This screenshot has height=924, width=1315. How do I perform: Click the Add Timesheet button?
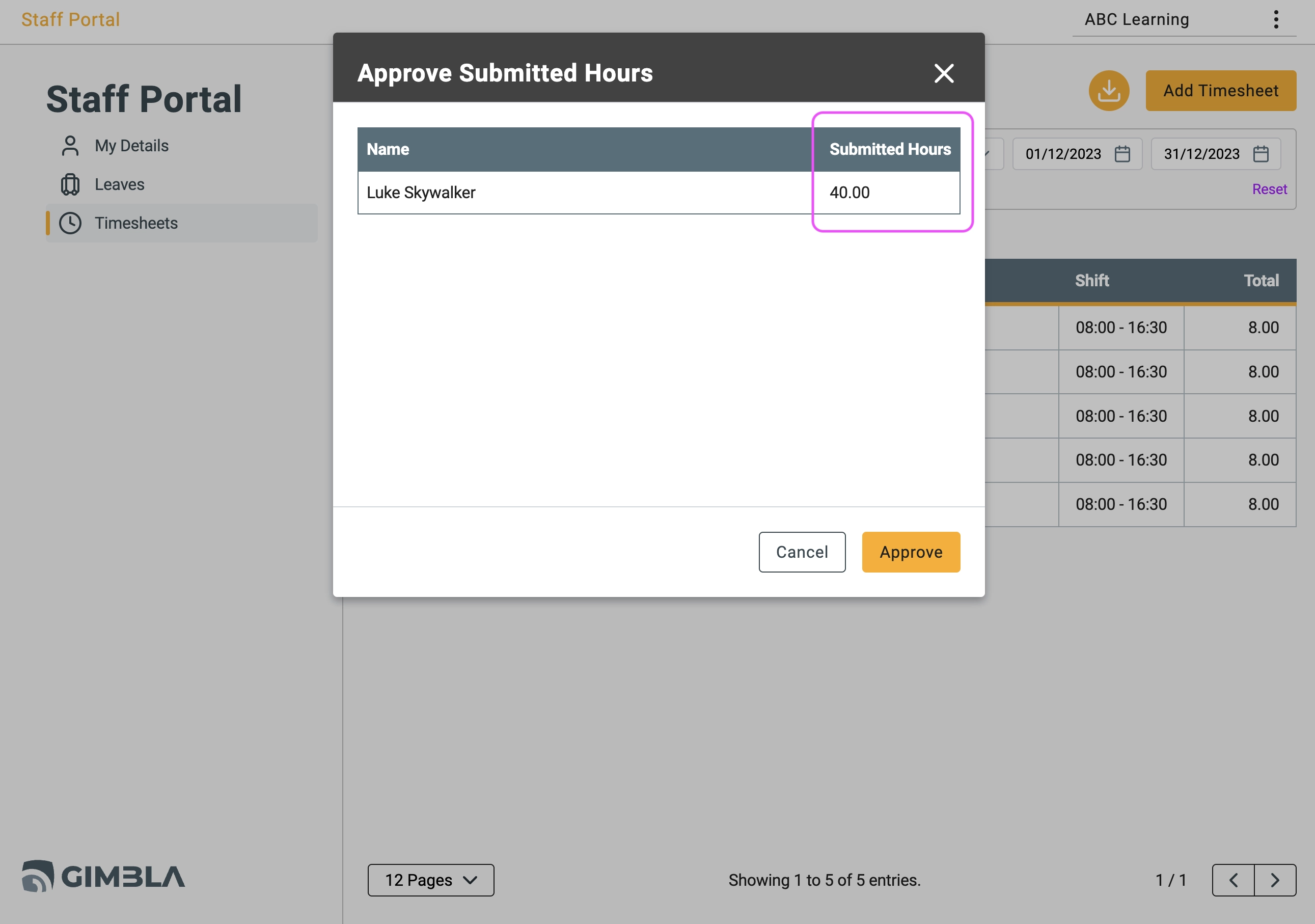[1221, 91]
